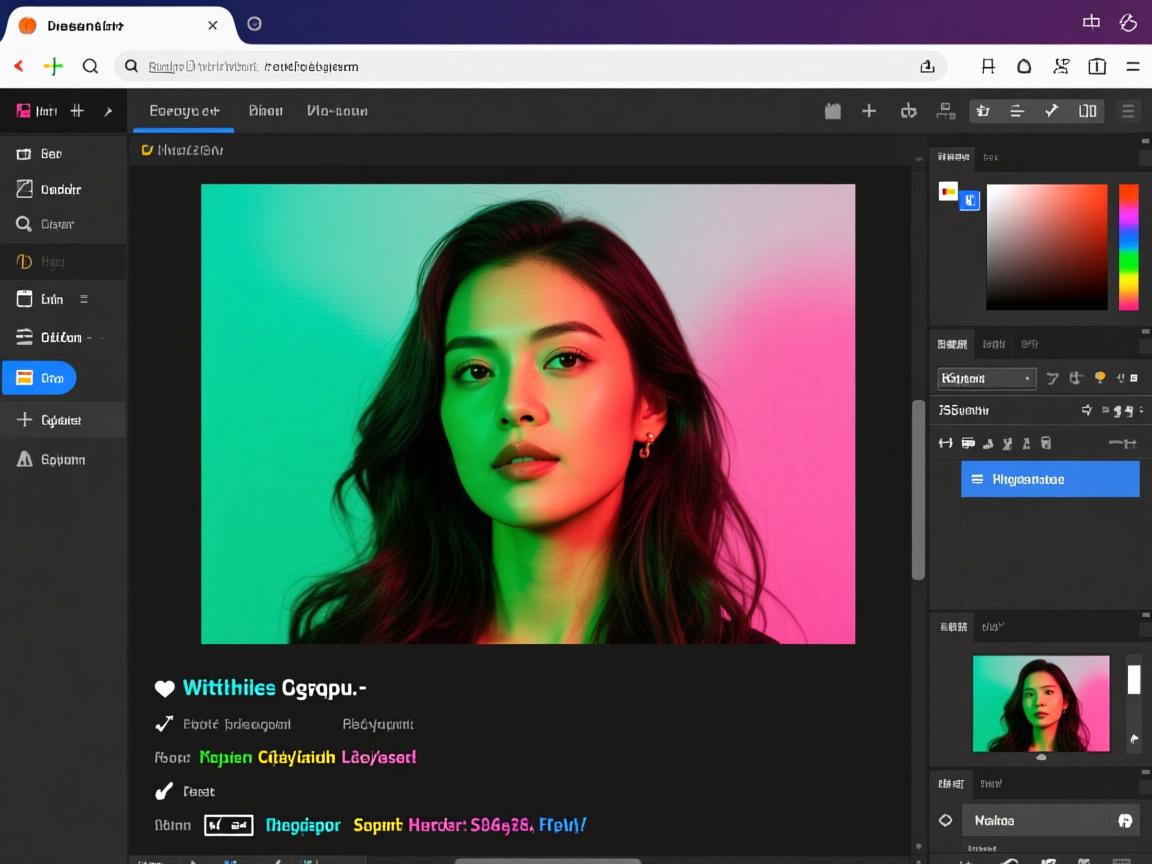Click the plus icon in the top toolbar

(869, 111)
